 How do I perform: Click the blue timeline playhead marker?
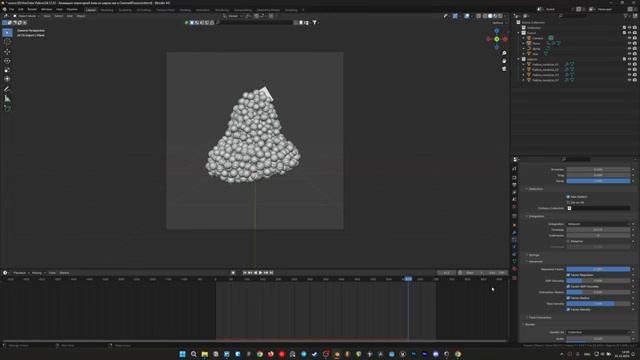point(408,279)
